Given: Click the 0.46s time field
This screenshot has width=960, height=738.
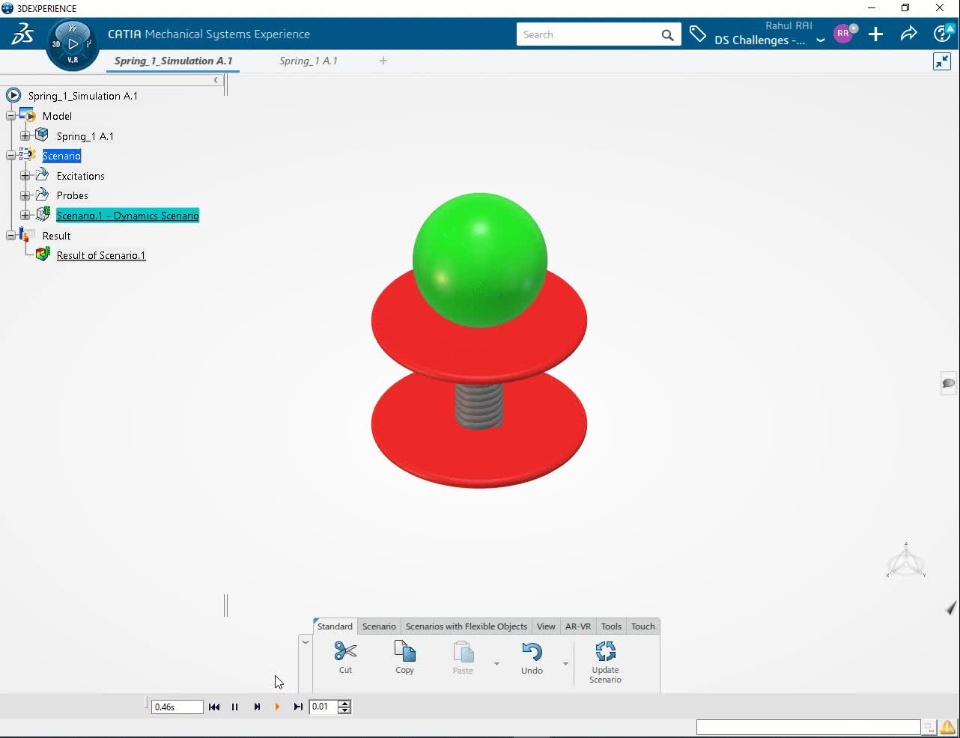Looking at the screenshot, I should (177, 707).
